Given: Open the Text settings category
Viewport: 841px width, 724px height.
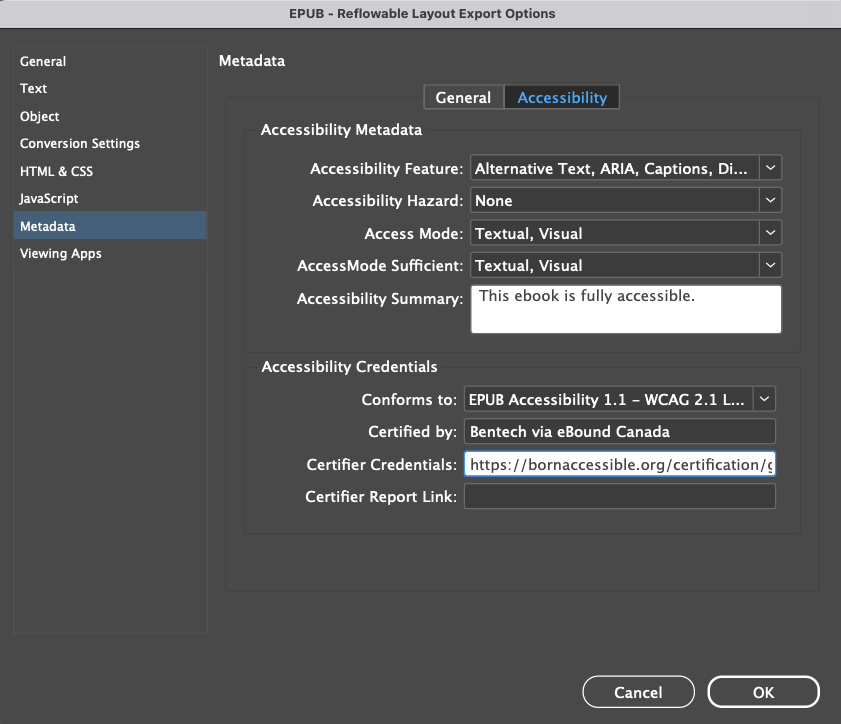Looking at the screenshot, I should point(34,89).
